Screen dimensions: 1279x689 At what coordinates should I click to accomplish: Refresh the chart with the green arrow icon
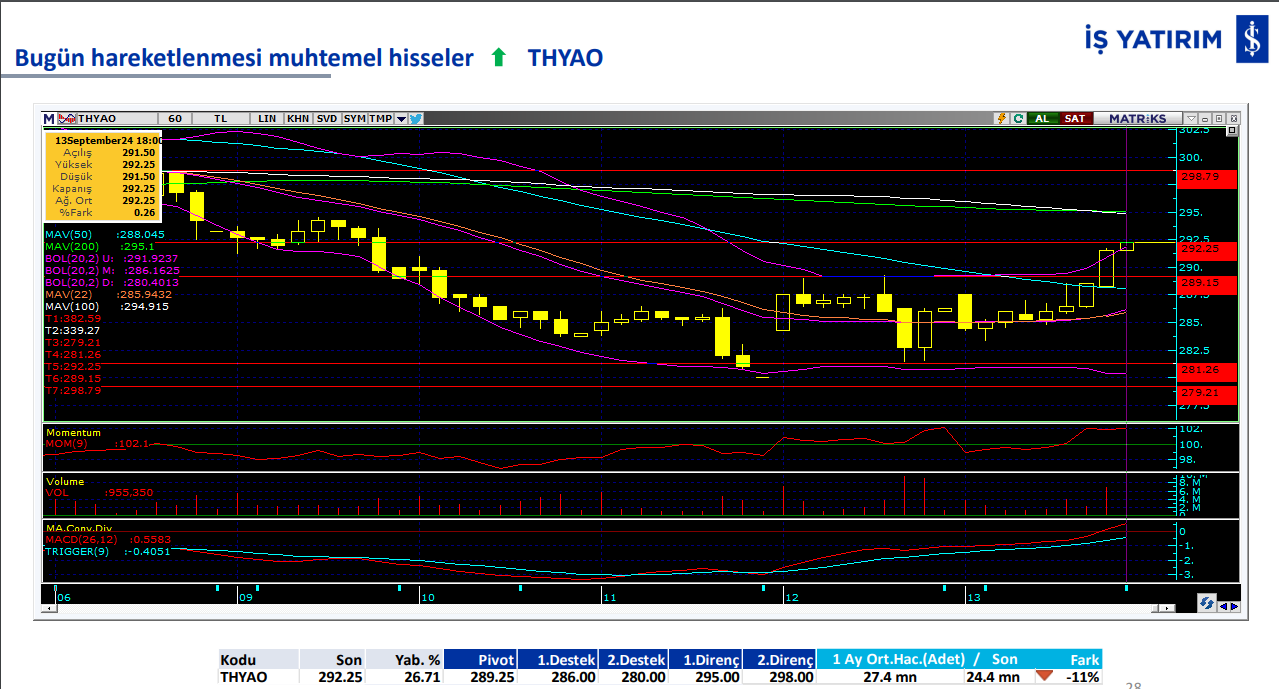click(1018, 118)
